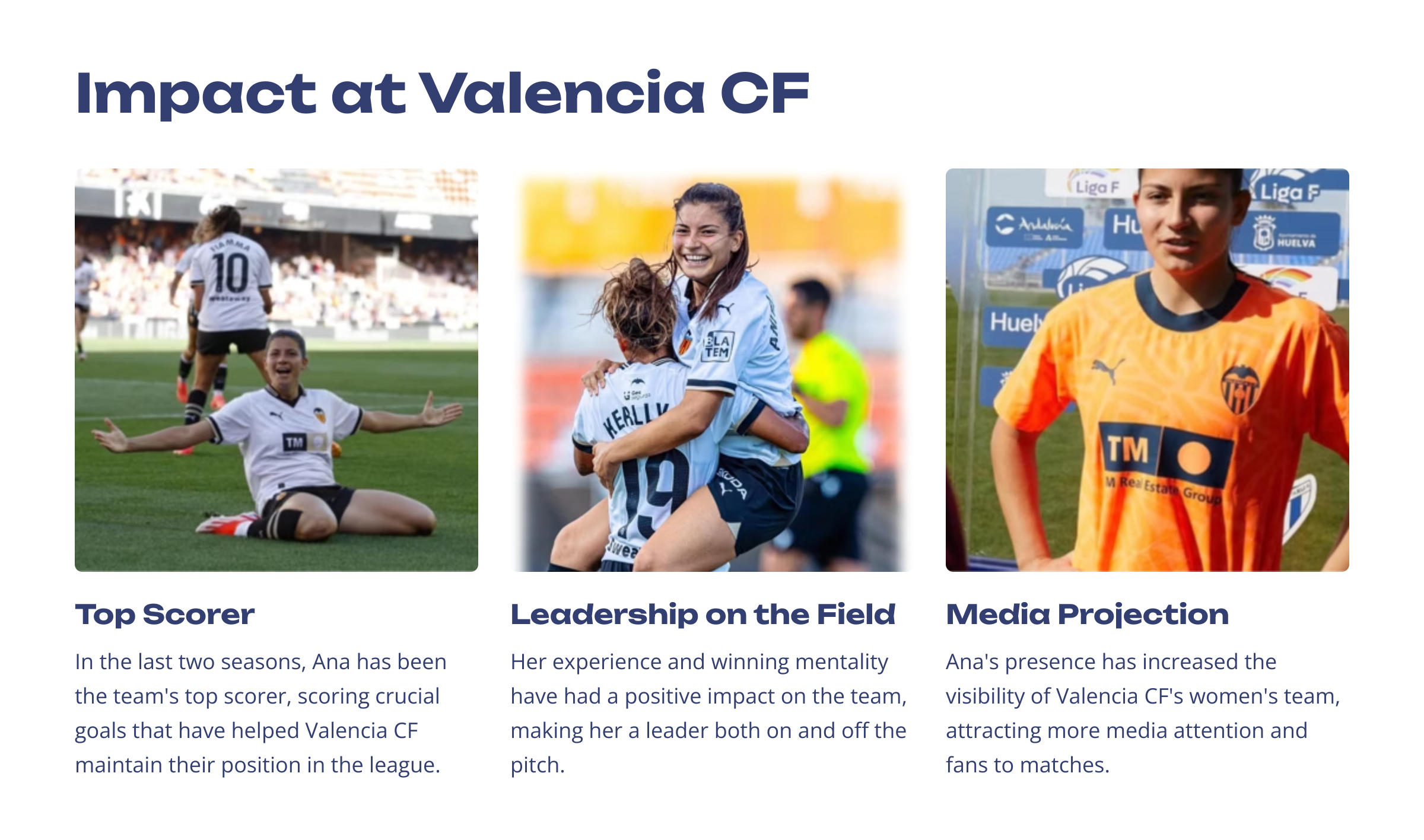Click the Huelva crest banner
This screenshot has height=840, width=1424.
tap(1286, 234)
